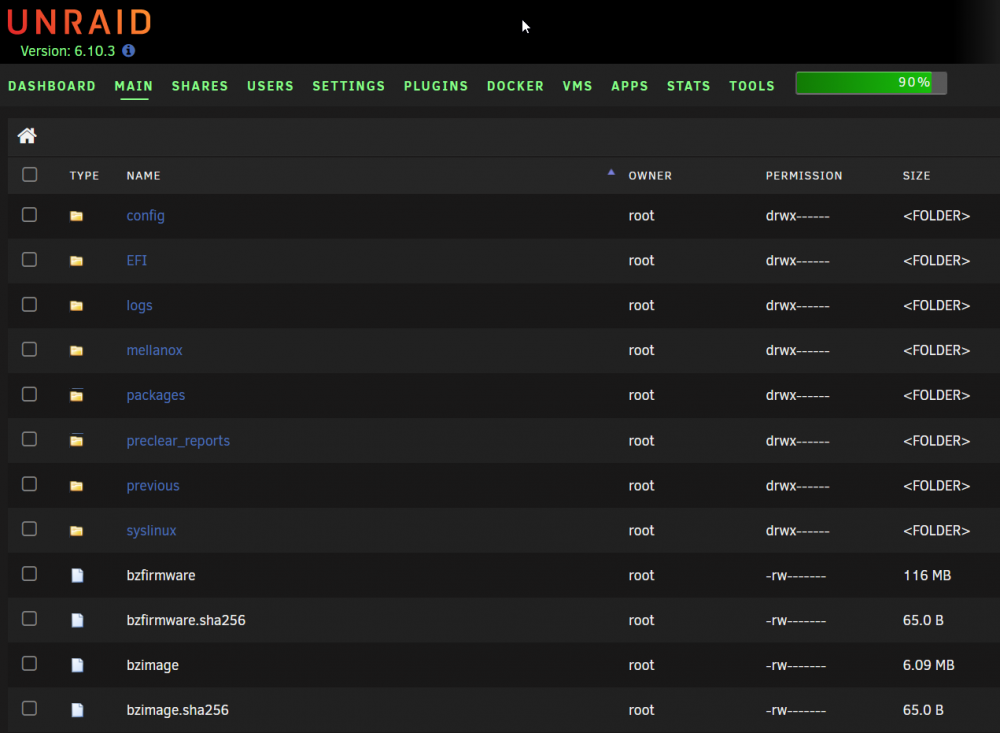Click the UNRAID logo

tap(79, 22)
